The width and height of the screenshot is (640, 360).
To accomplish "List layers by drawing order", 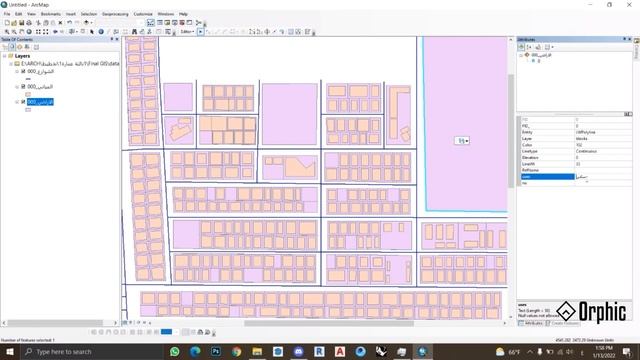I will [x=5, y=47].
